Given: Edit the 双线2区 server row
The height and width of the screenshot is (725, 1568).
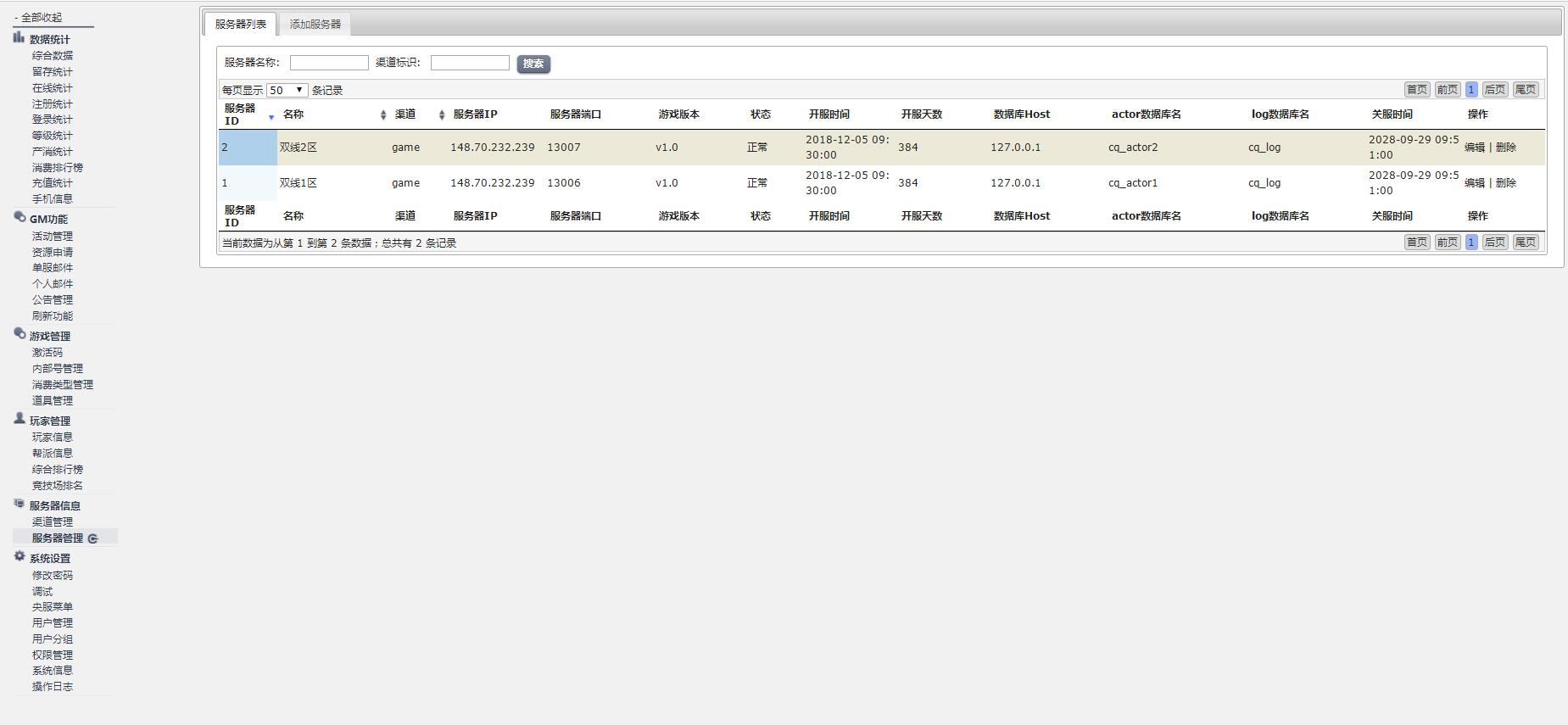Looking at the screenshot, I should [1474, 148].
